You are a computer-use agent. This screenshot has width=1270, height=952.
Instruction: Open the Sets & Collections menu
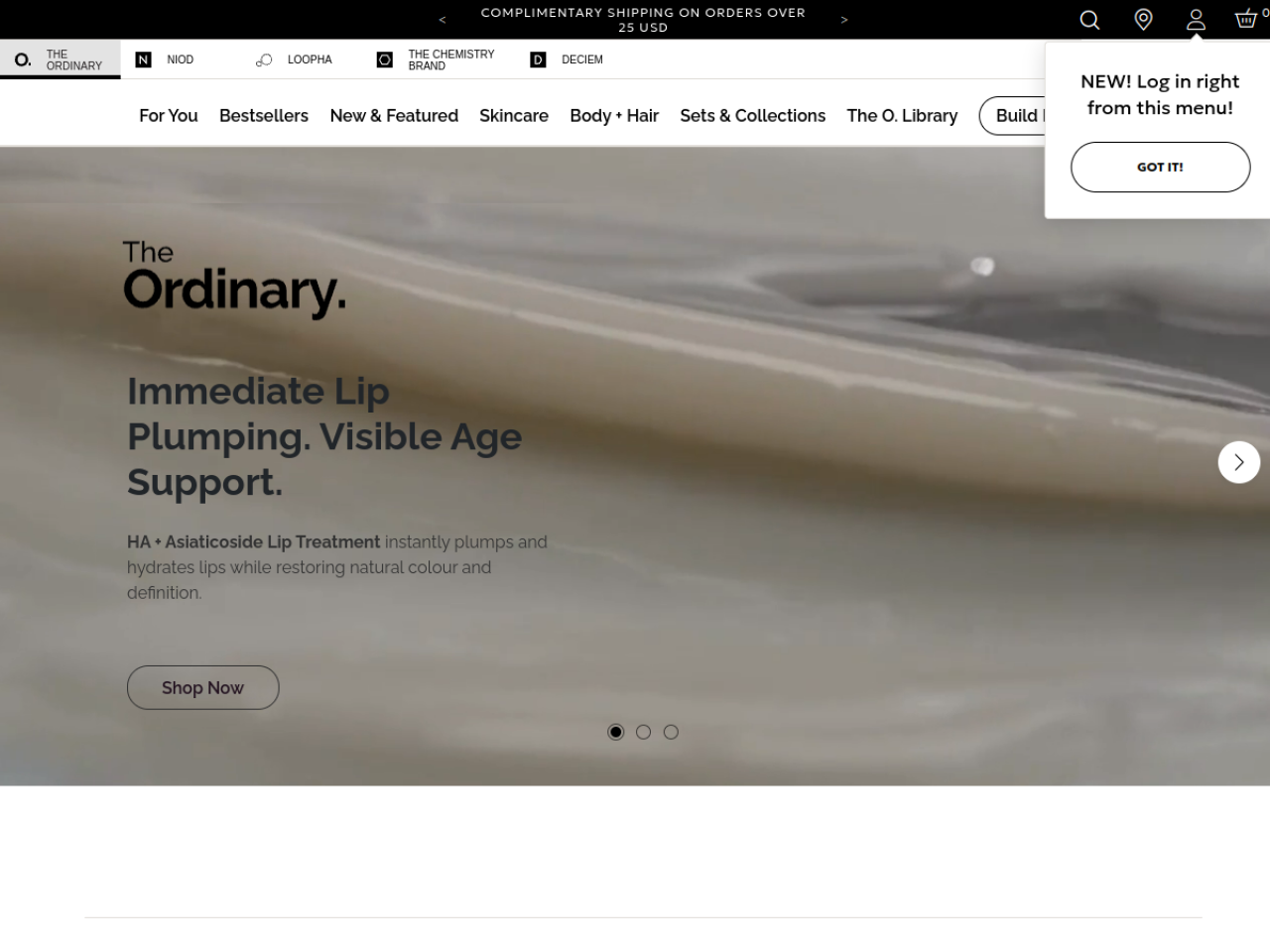point(752,116)
